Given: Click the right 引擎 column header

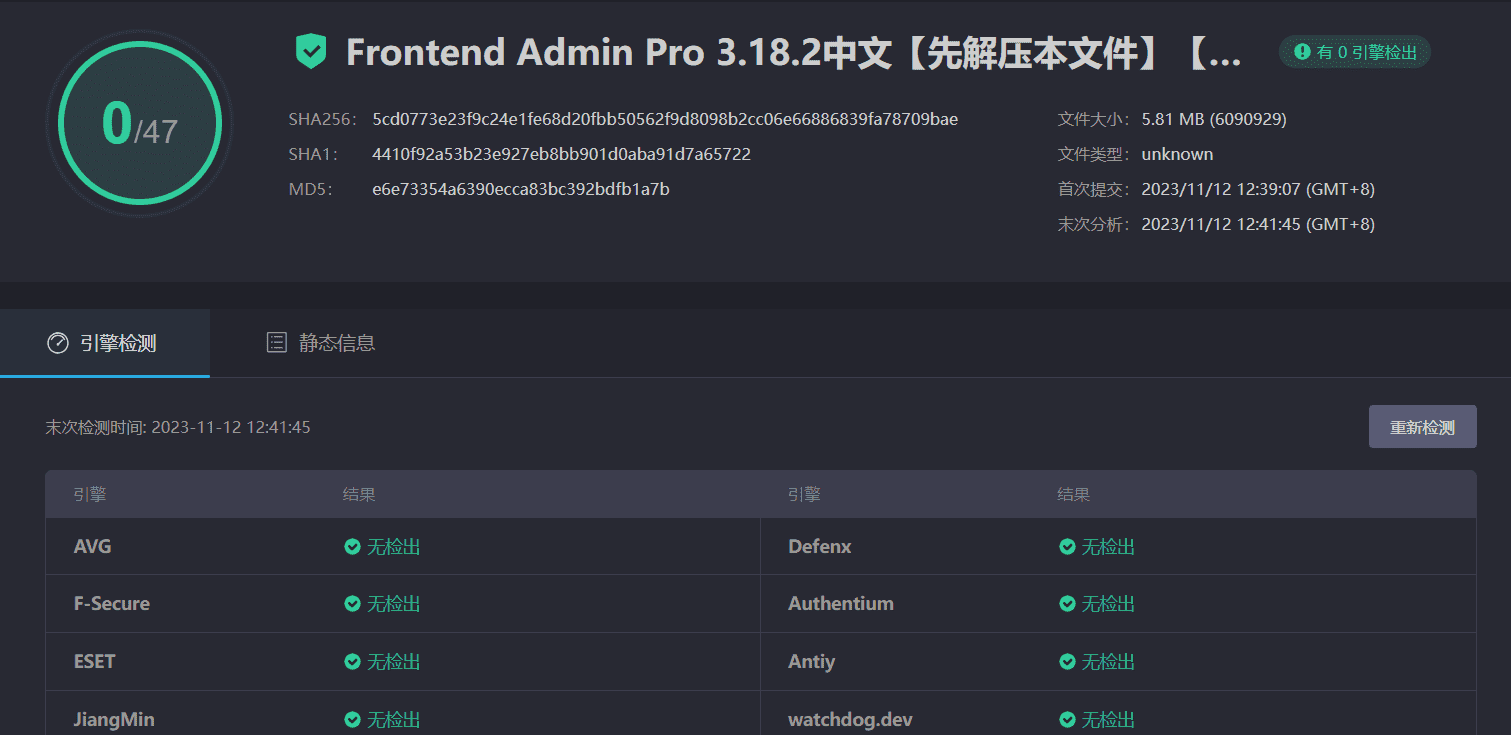Looking at the screenshot, I should 804,494.
